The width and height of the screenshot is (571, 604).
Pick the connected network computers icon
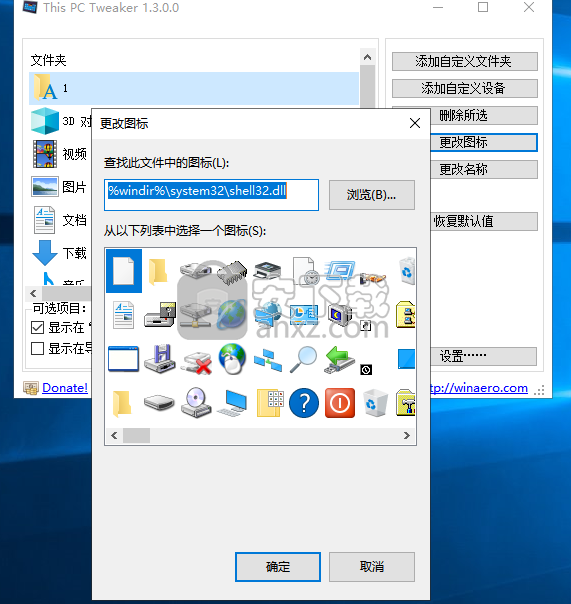pos(268,360)
